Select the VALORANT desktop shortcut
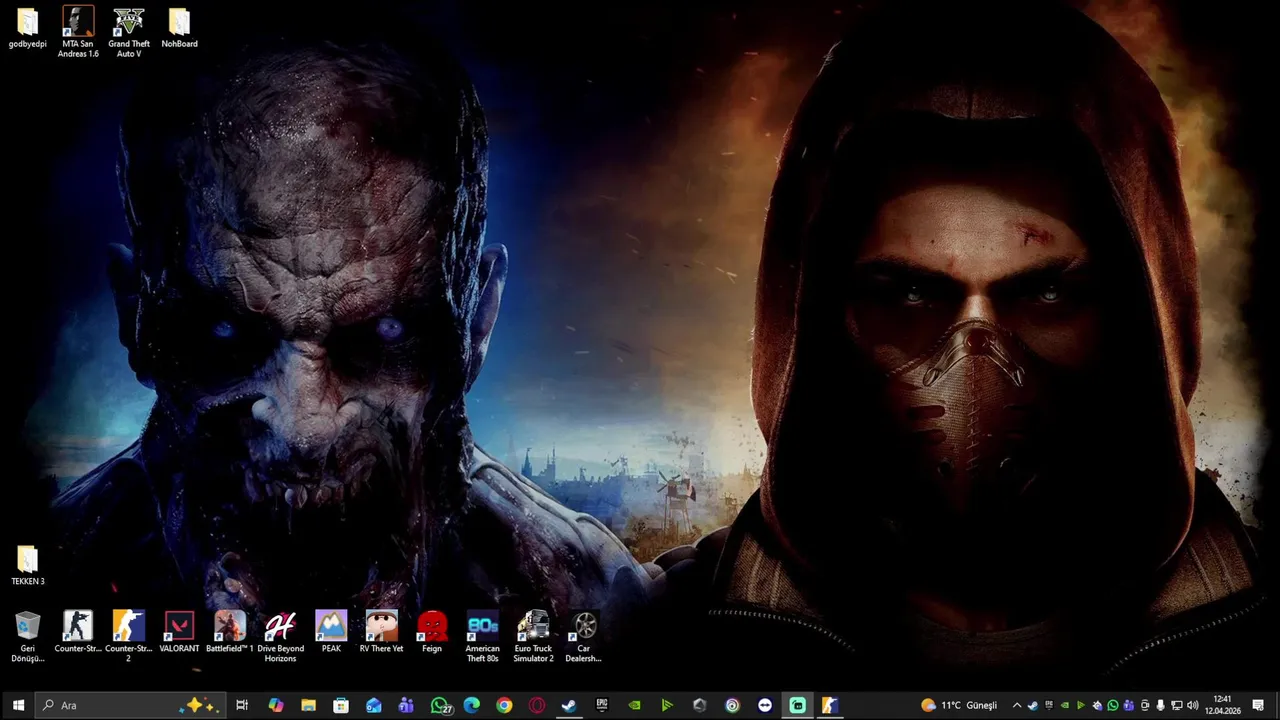Screen dimensions: 1280x720 pyautogui.click(x=179, y=633)
